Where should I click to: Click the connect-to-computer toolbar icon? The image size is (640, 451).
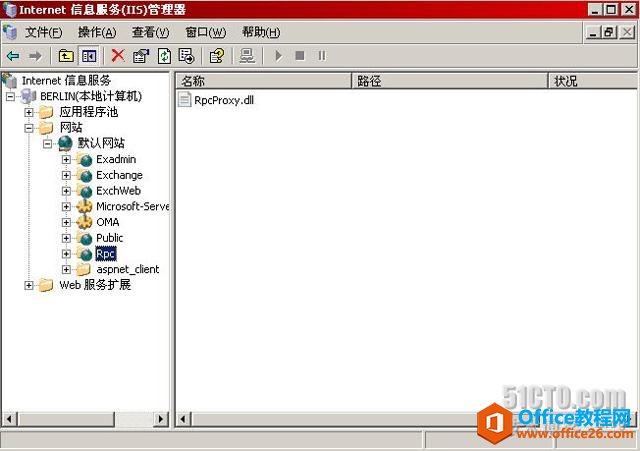pos(247,56)
